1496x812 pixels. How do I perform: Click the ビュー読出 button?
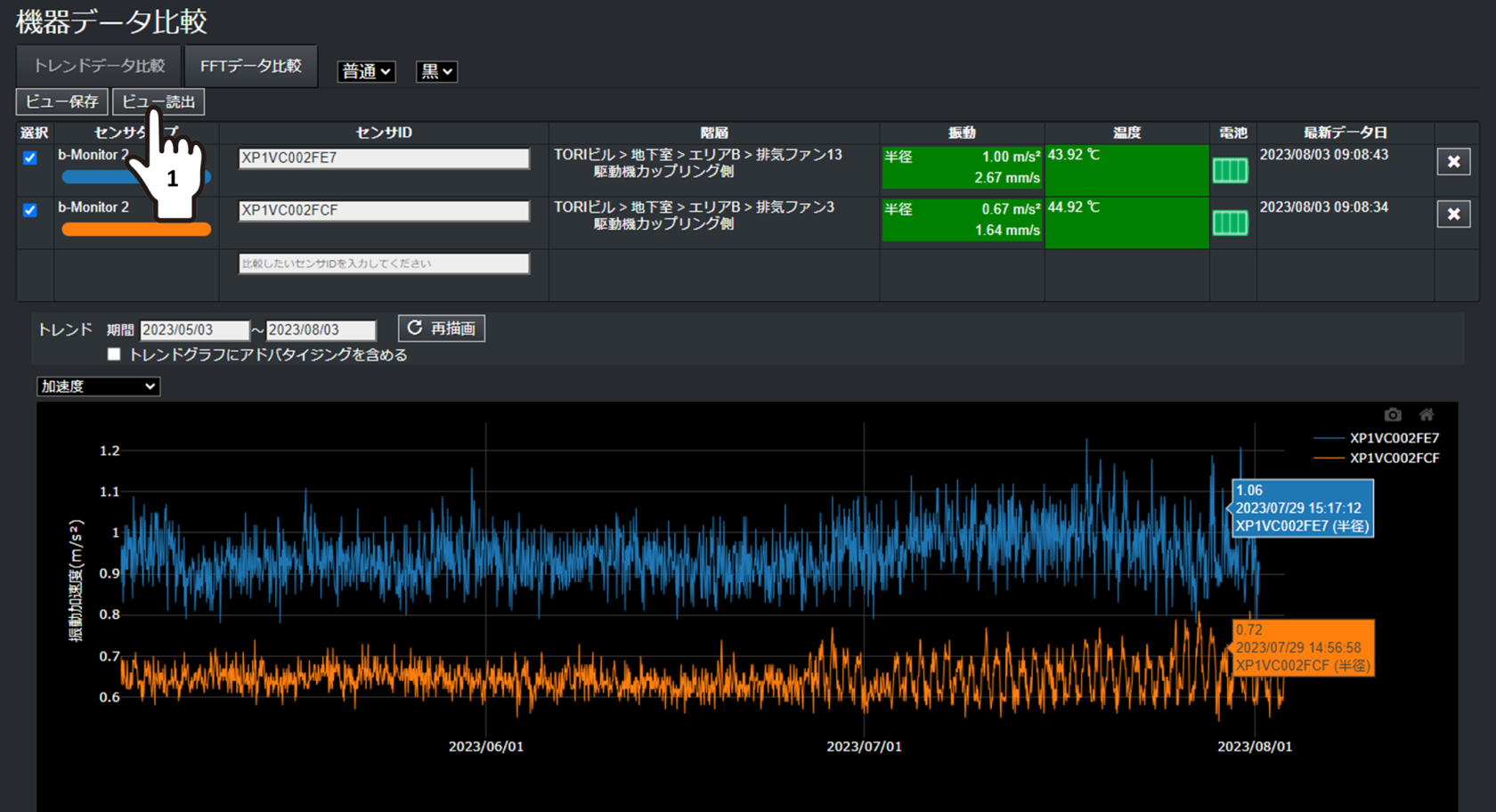tap(159, 101)
